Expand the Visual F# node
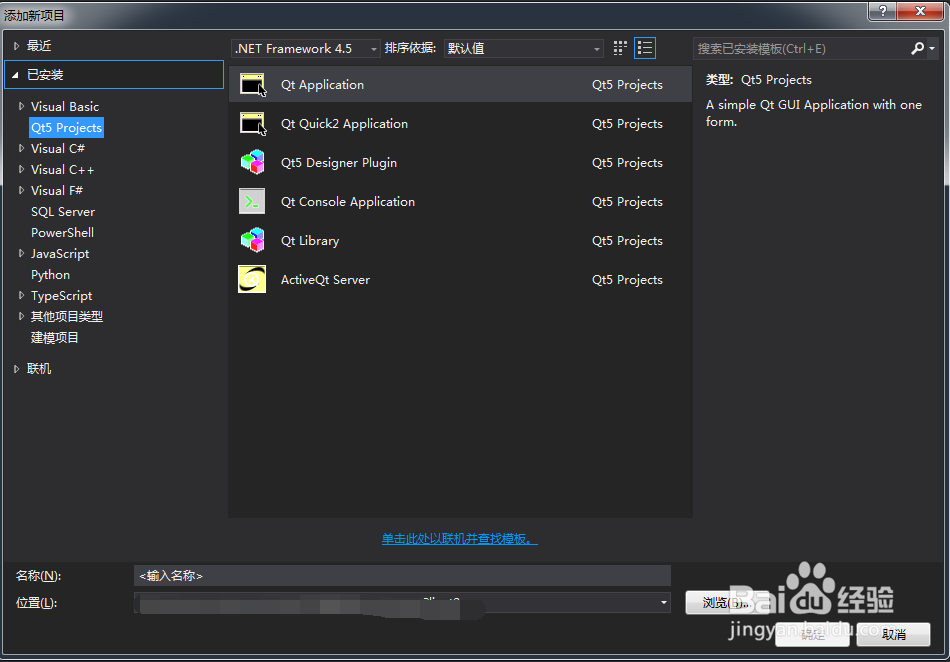 [x=21, y=190]
